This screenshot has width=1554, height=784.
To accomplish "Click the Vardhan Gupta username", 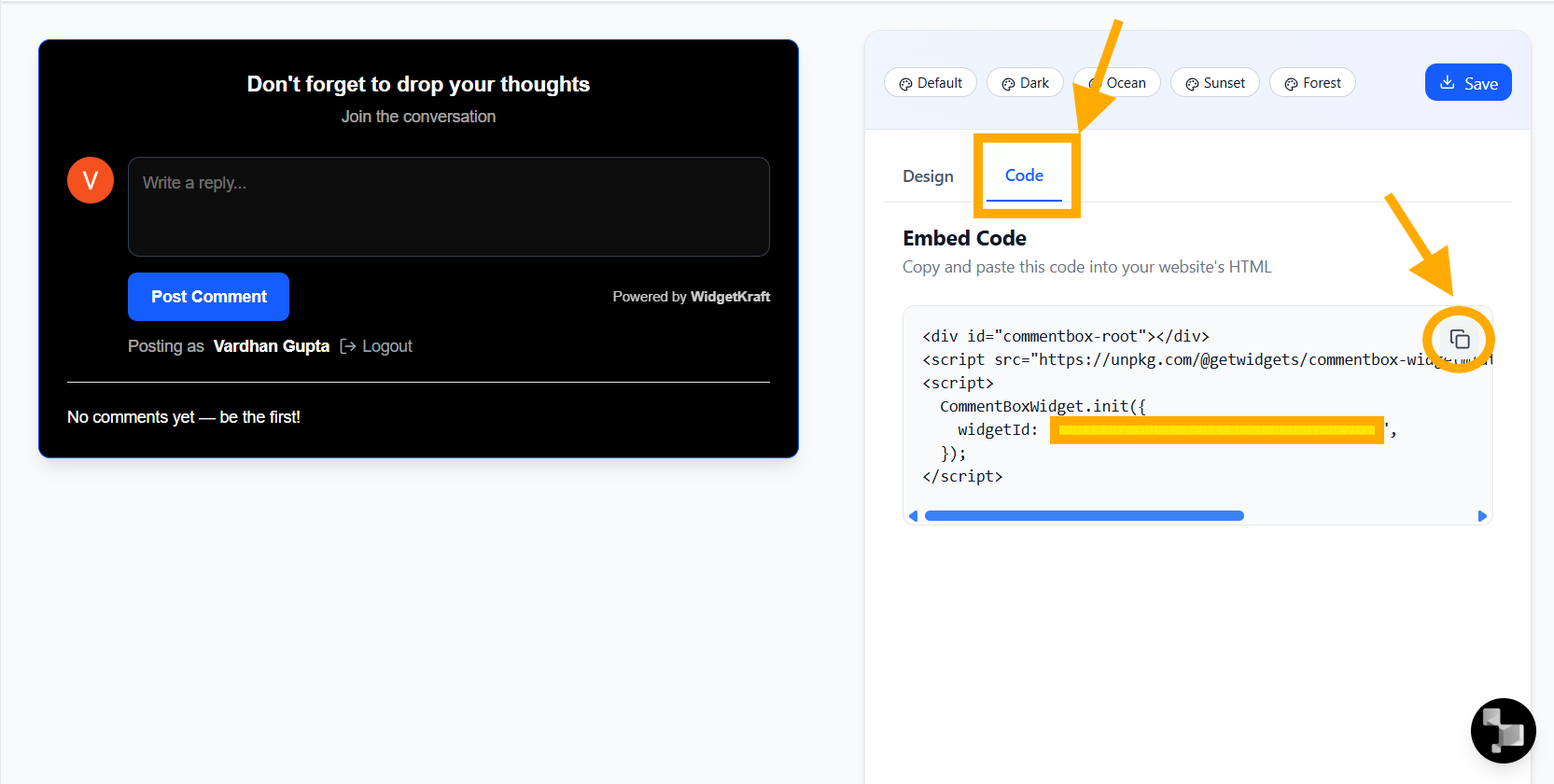I will coord(271,346).
